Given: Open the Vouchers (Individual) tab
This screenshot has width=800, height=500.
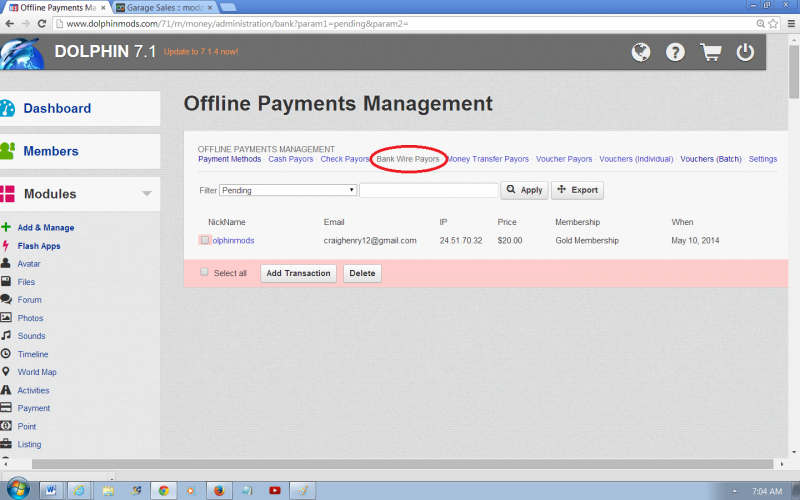Looking at the screenshot, I should click(x=636, y=159).
